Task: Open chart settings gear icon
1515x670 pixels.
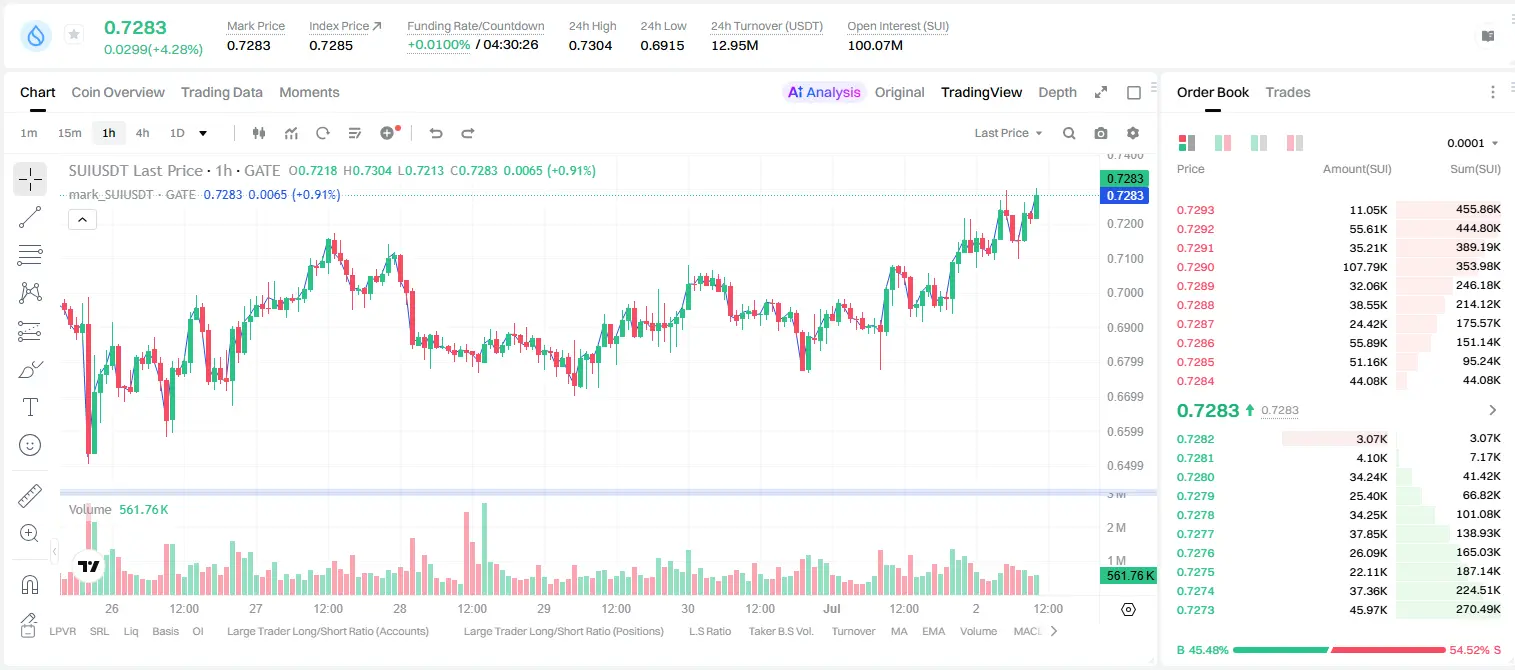Action: [x=1133, y=133]
